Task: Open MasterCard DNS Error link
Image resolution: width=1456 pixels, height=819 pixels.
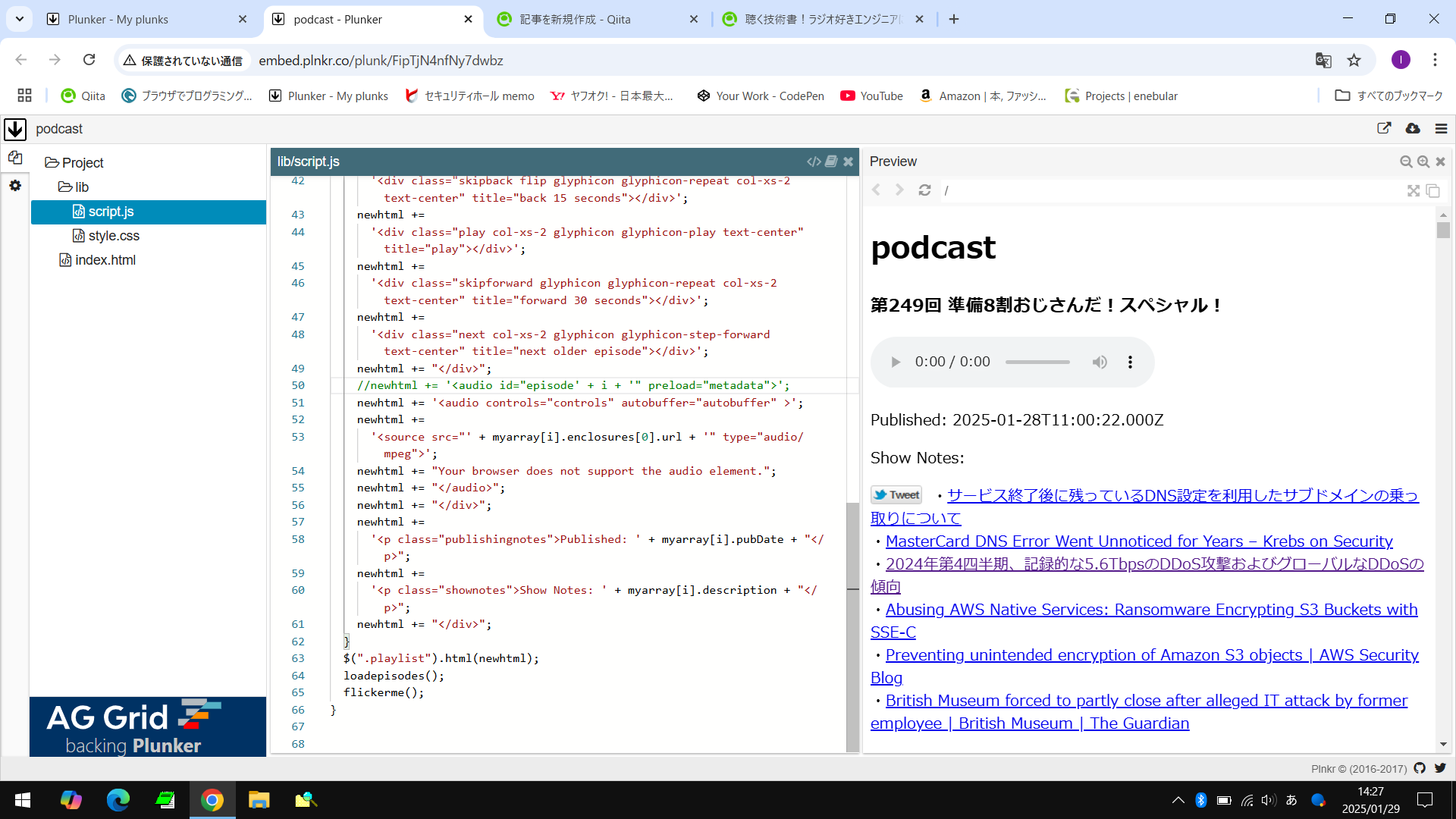Action: (x=1138, y=541)
